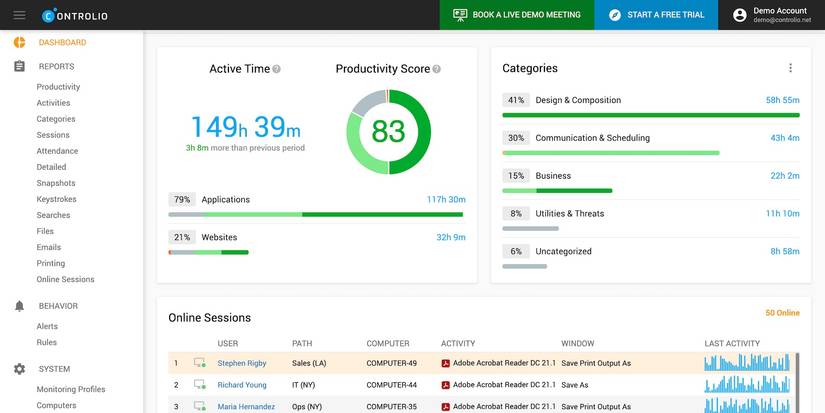Click the Controlio logo

point(75,16)
